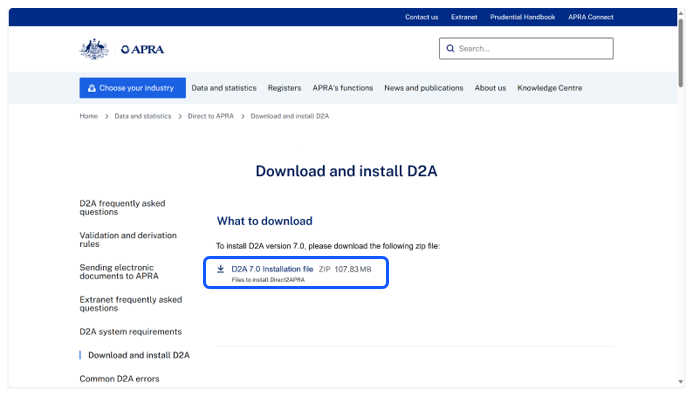Open the Choose your industry button
This screenshot has width=693, height=399.
[133, 88]
